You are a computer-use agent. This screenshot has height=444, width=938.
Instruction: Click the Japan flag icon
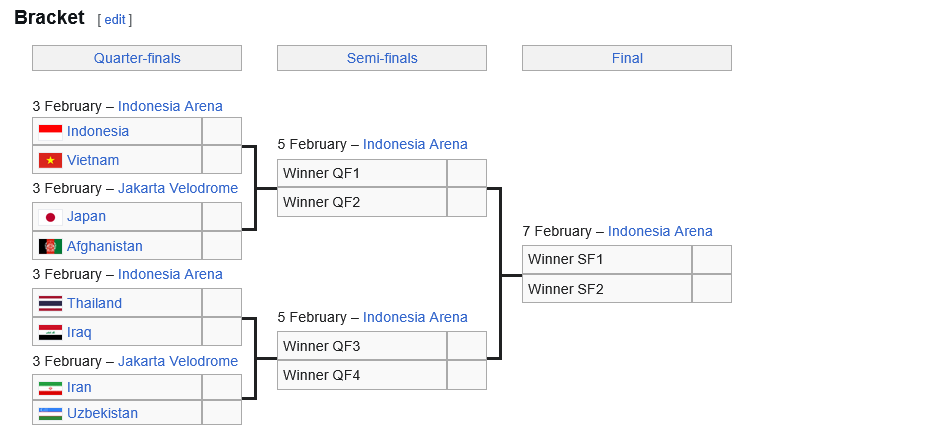(50, 217)
